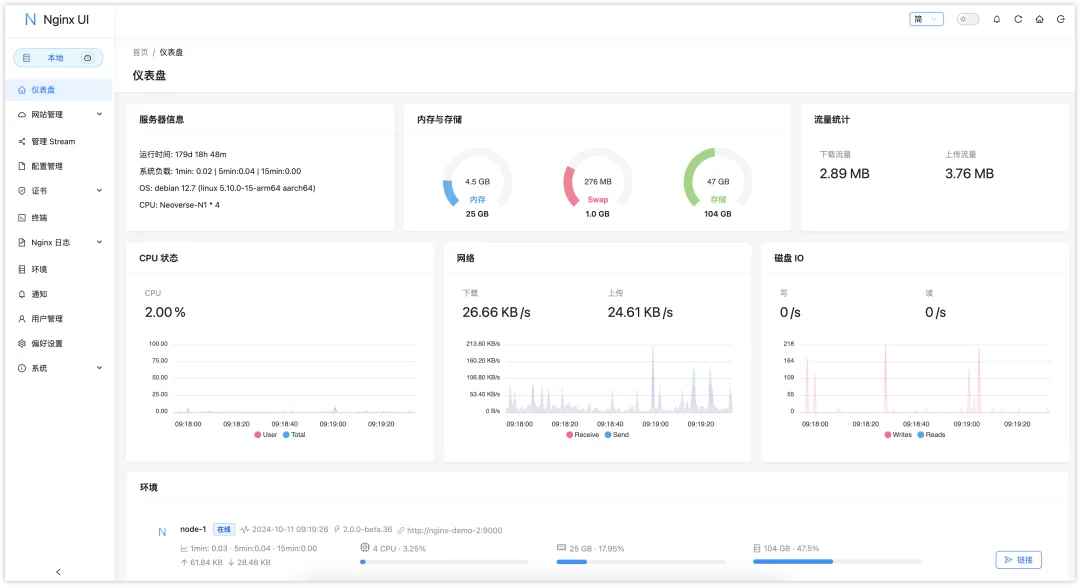The height and width of the screenshot is (586, 1080).
Task: Open 用户管理 in the sidebar
Action: 59,319
